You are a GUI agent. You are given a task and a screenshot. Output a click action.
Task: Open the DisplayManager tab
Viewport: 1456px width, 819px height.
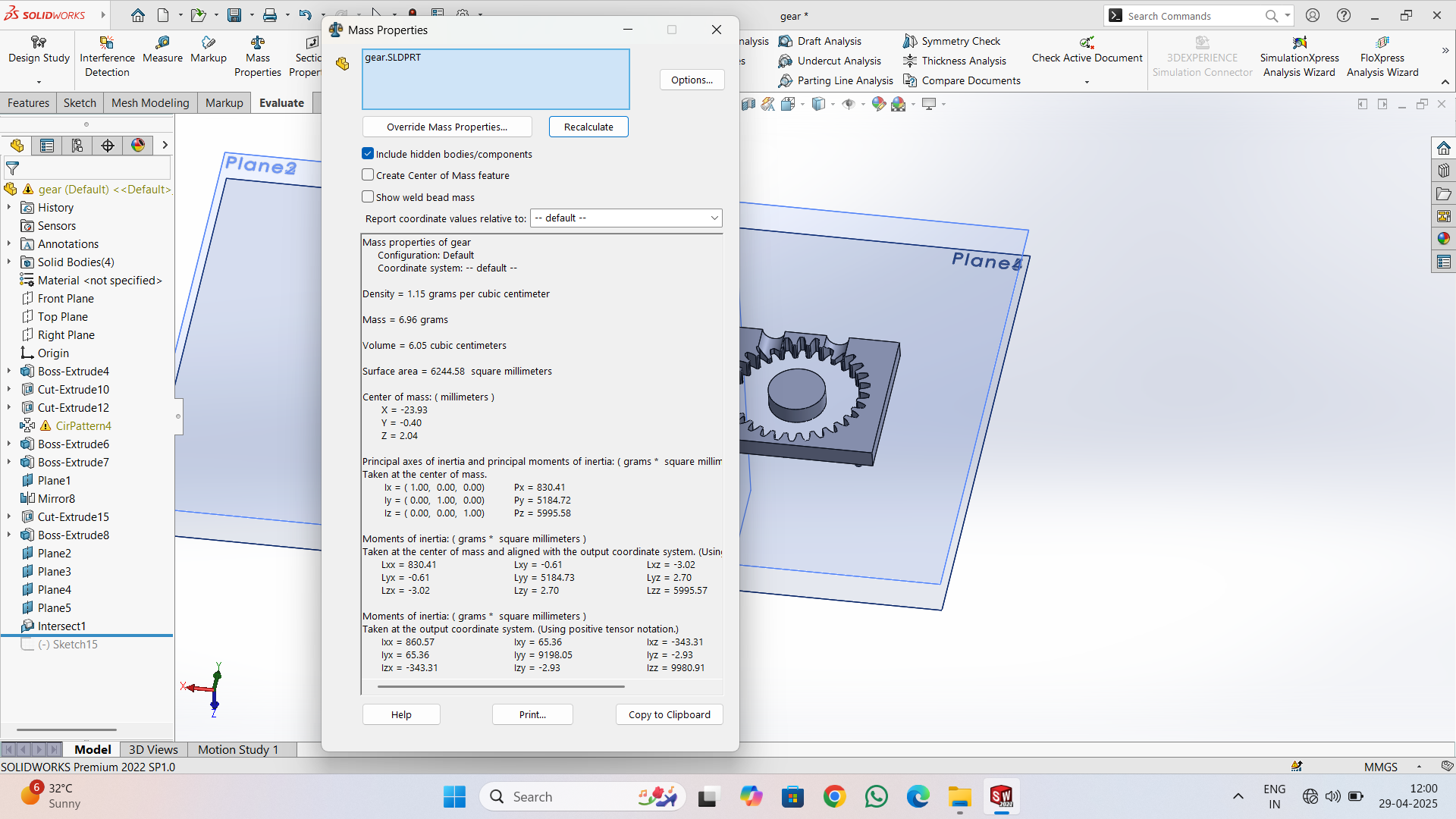(138, 146)
